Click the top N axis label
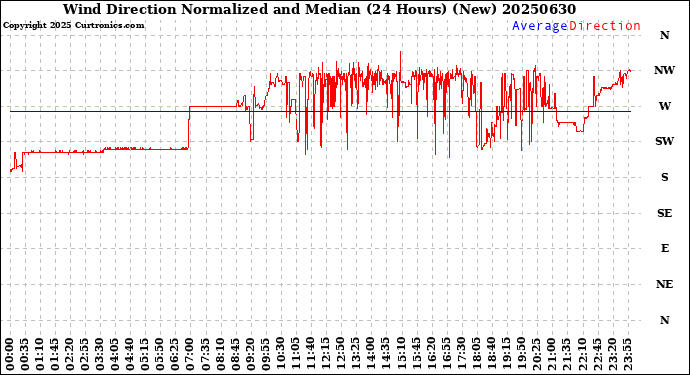Screen dimensions: 690x375 click(x=664, y=35)
